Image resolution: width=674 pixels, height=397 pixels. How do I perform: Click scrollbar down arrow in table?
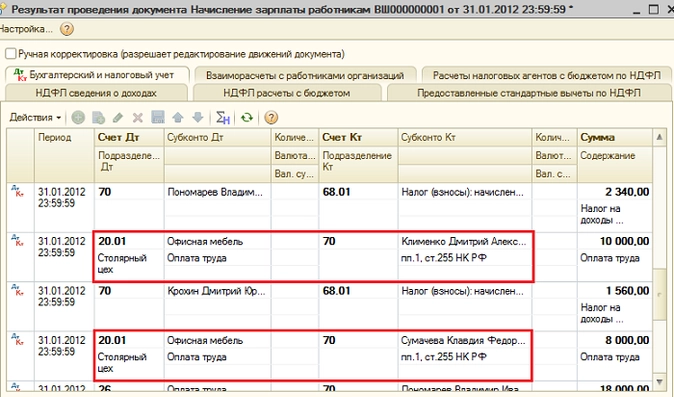tap(659, 382)
